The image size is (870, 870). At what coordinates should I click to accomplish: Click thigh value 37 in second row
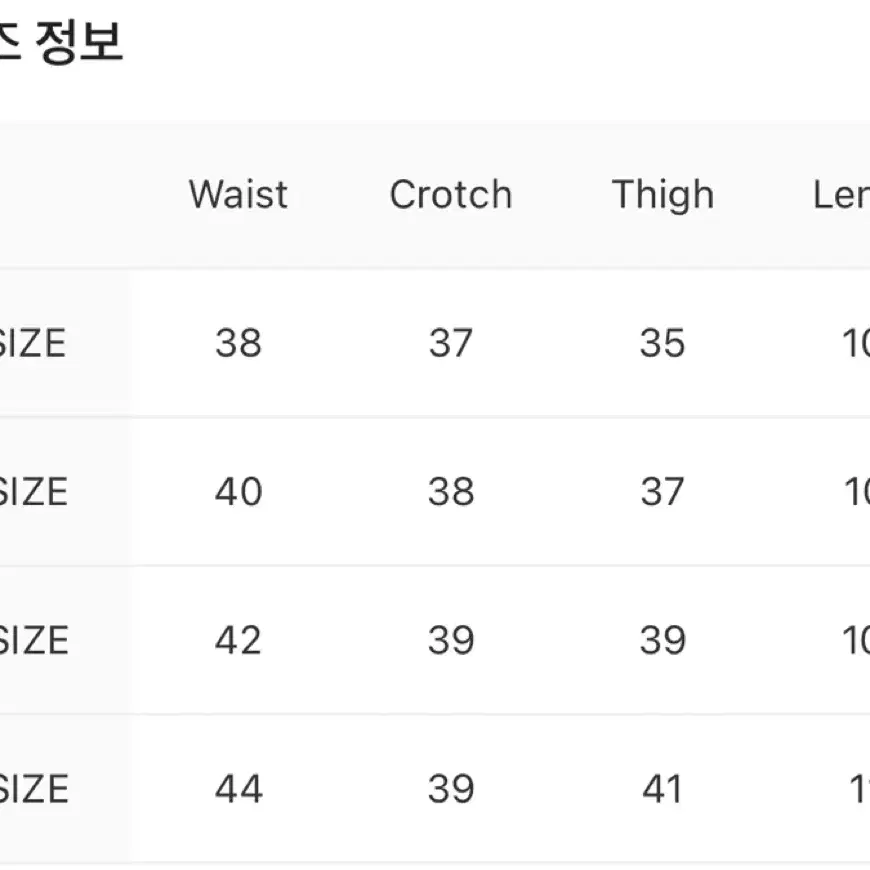(x=662, y=492)
